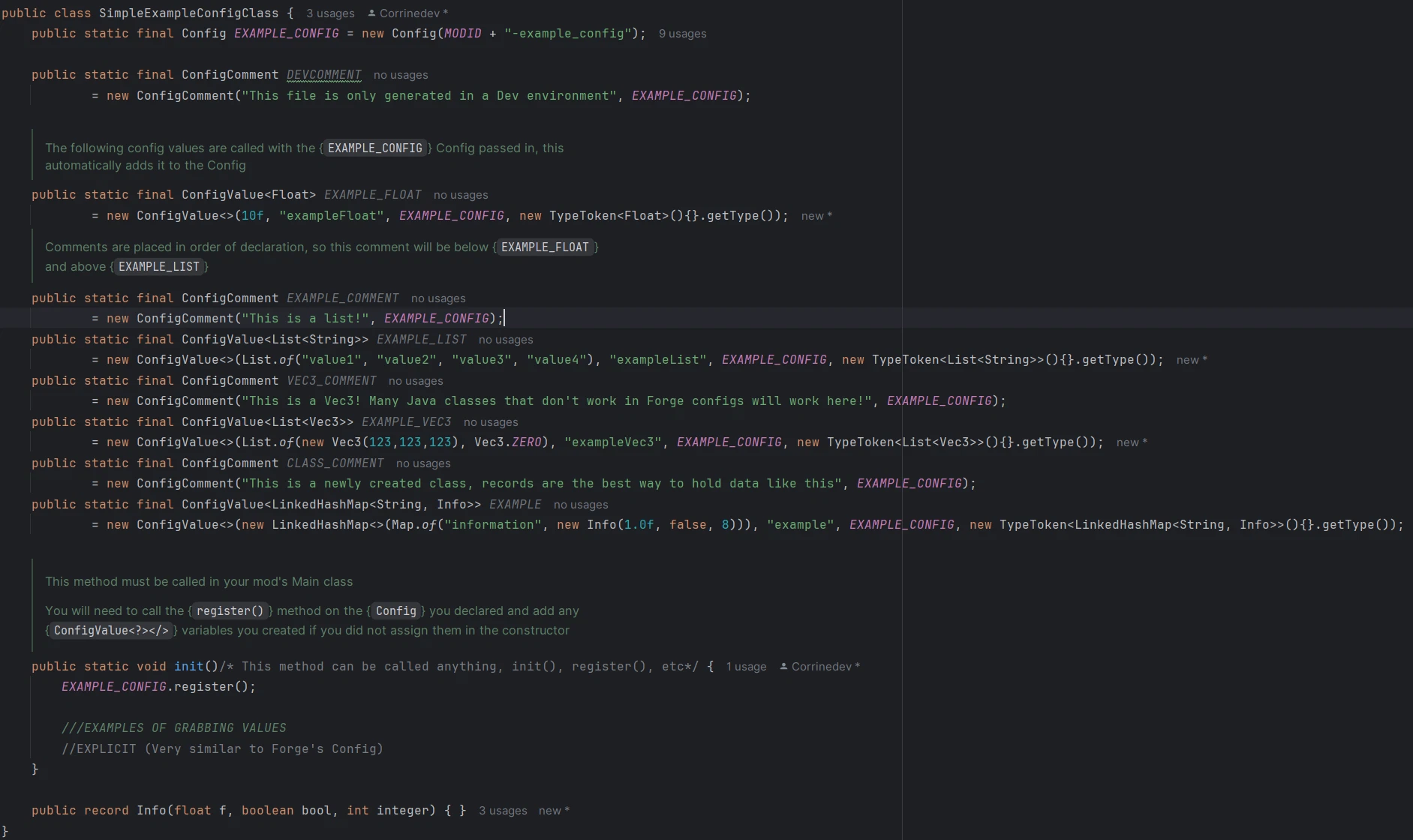Open the '1 usage' hint beside the init() method
Viewport: 1413px width, 840px height.
coord(746,667)
